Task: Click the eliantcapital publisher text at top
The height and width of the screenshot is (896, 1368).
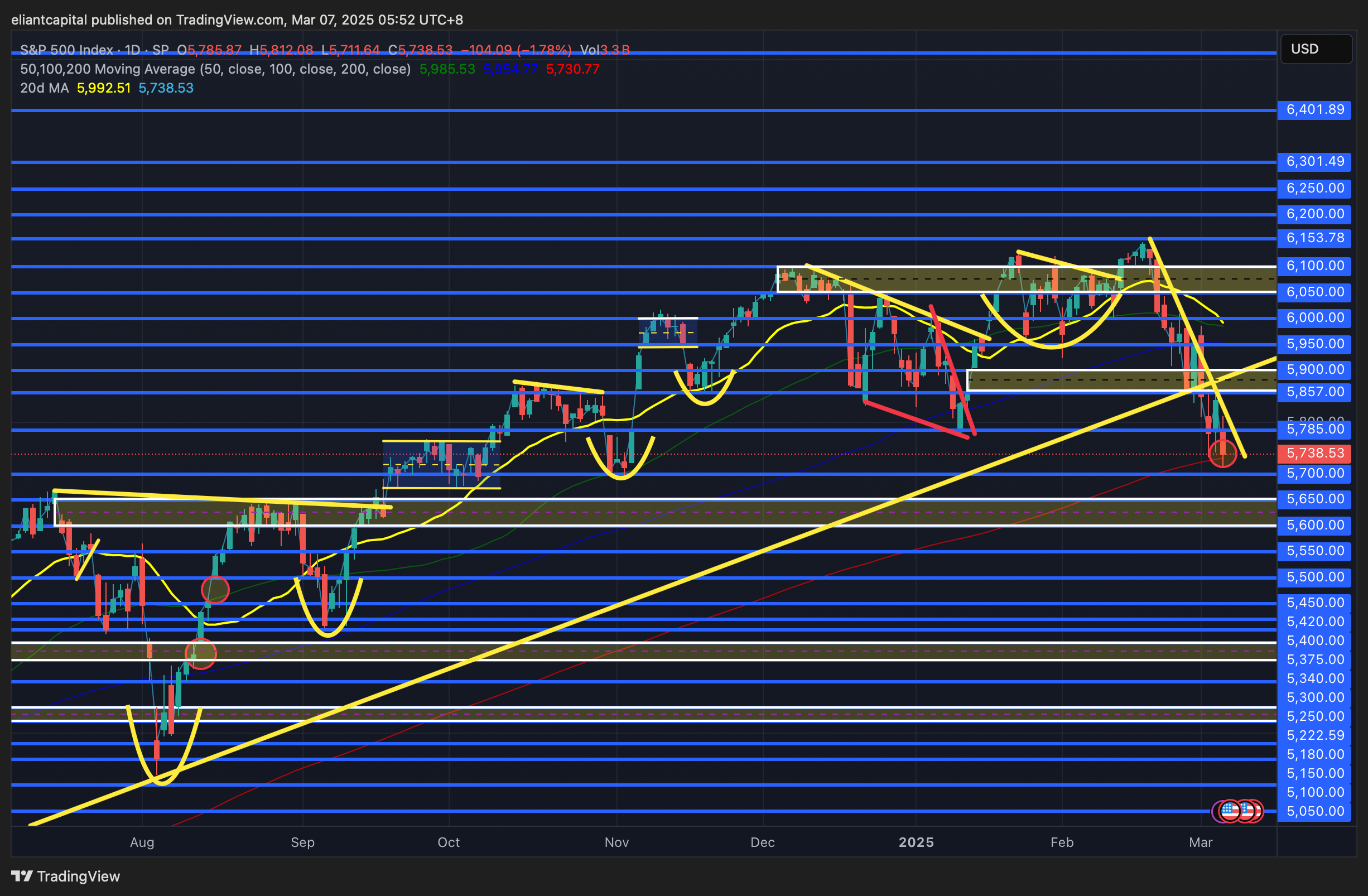Action: click(x=50, y=20)
